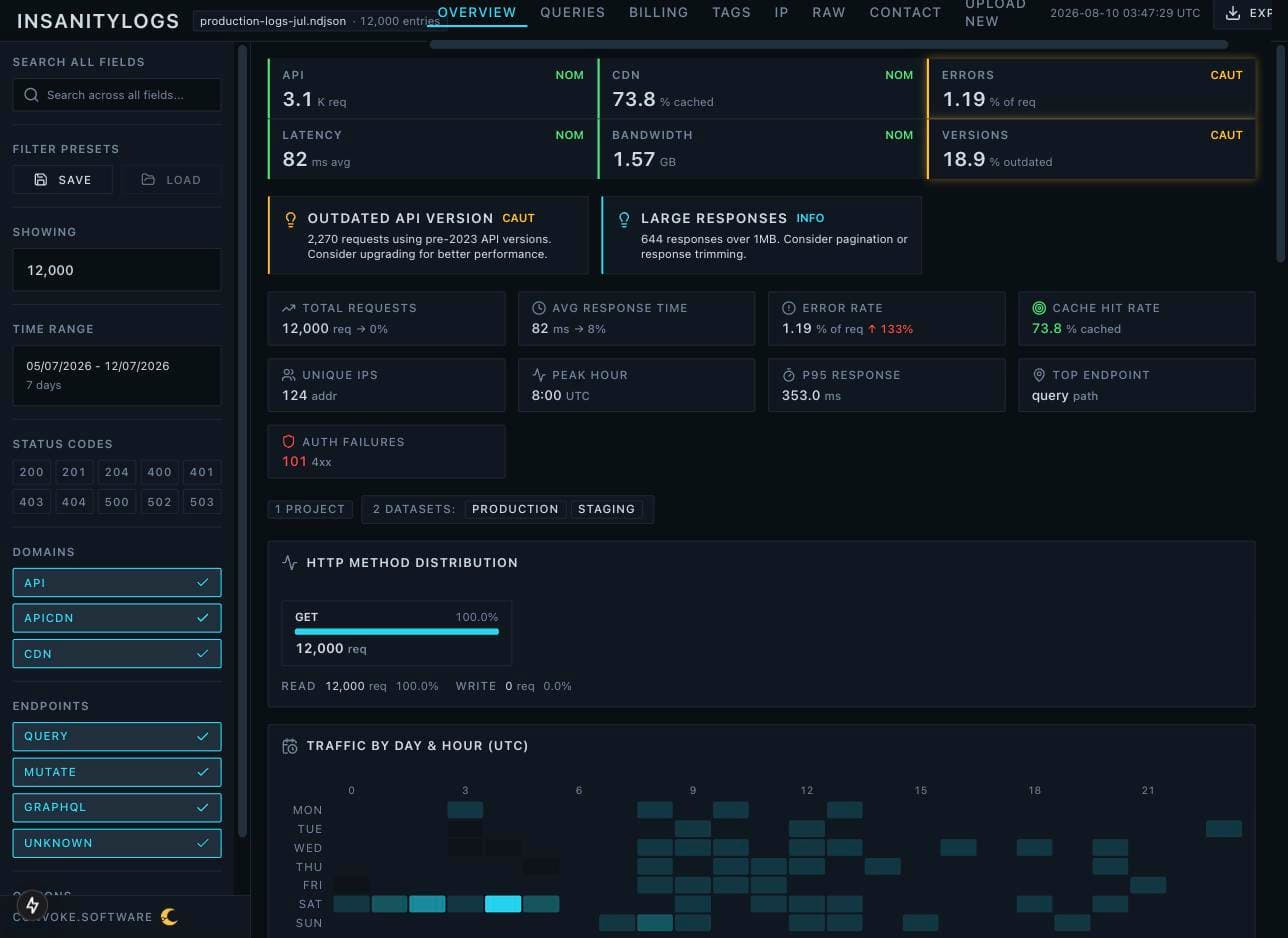Toggle status code 404 filter
The image size is (1288, 938).
(x=74, y=502)
